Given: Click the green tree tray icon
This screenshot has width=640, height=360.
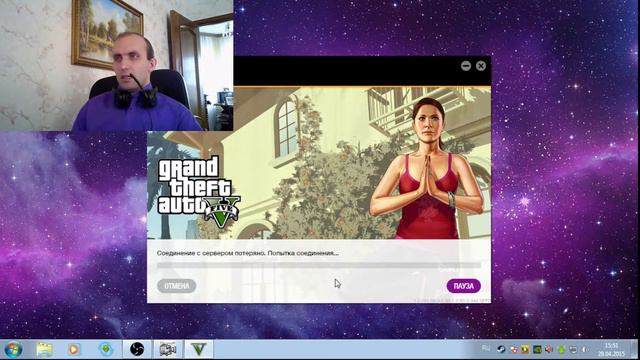Looking at the screenshot, I should point(562,349).
